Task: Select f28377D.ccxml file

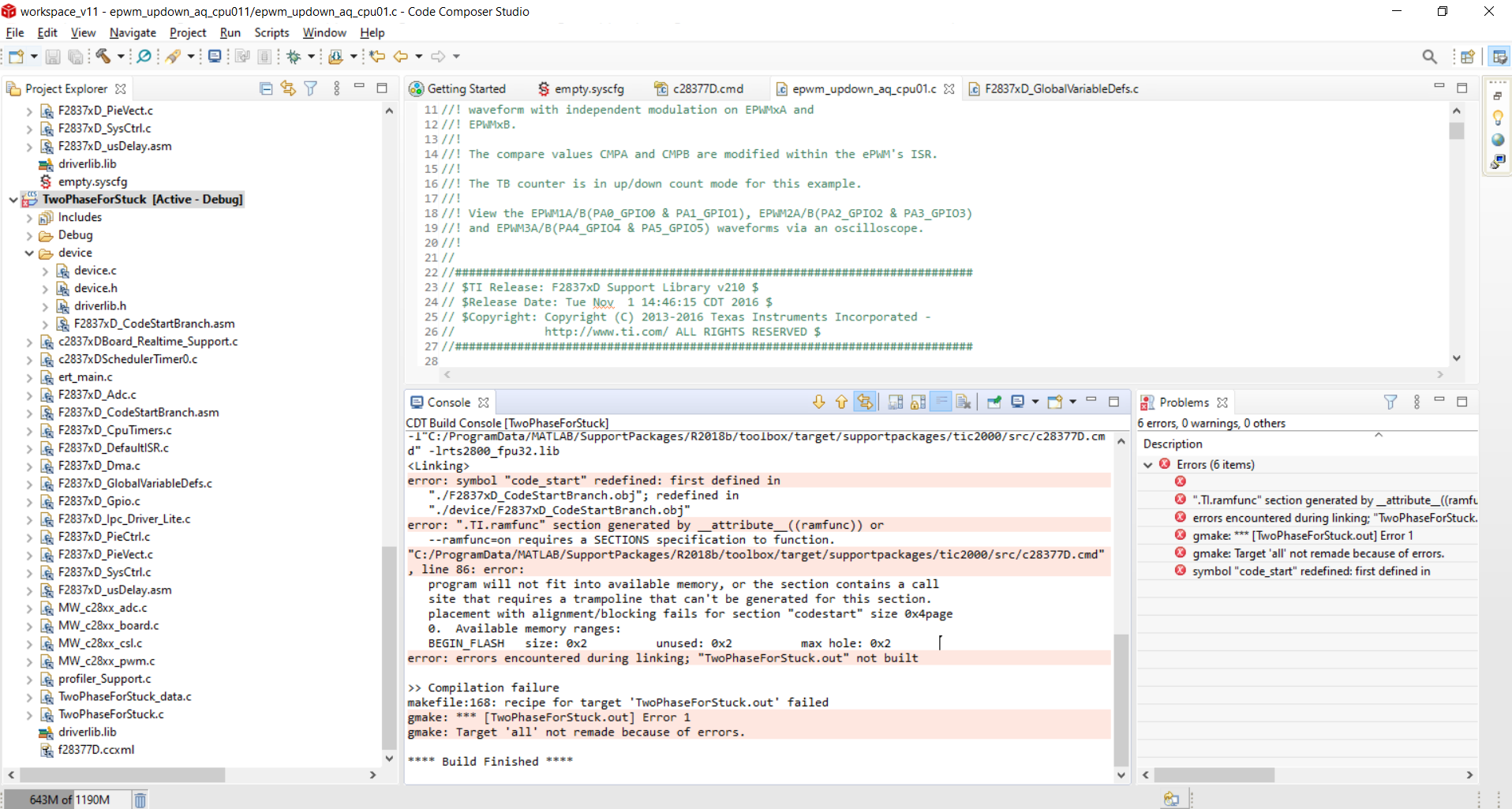Action: point(95,750)
